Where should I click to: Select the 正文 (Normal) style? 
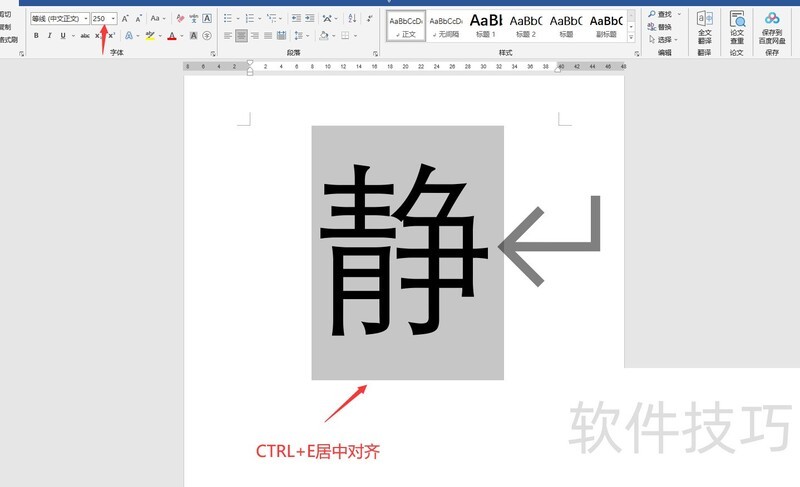406,26
